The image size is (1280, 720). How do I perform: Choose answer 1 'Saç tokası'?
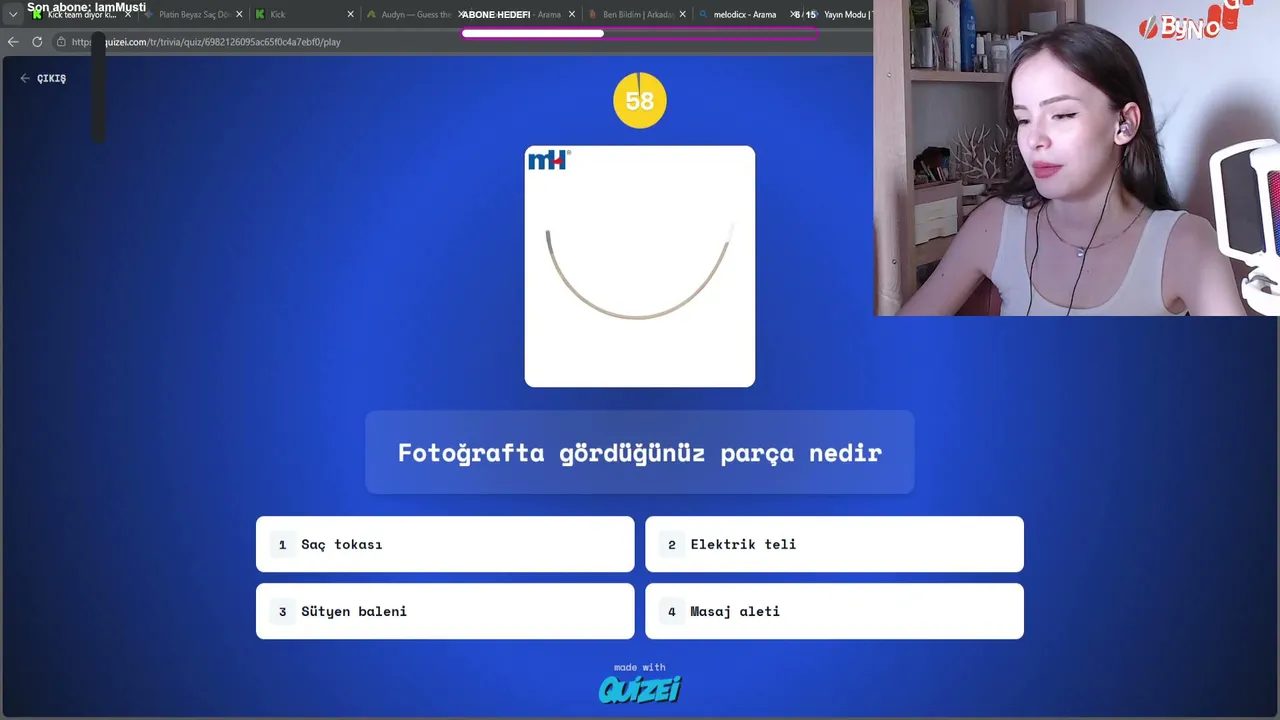coord(445,544)
